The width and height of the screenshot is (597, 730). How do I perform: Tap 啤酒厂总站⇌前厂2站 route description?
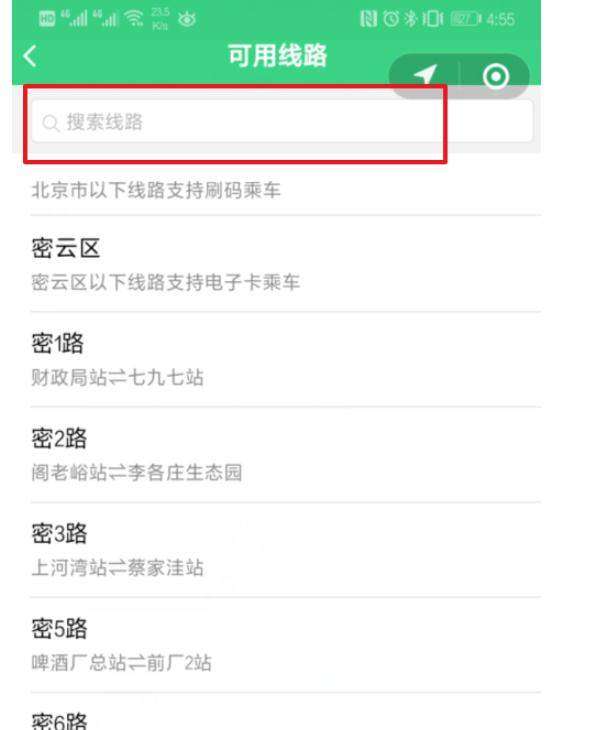(122, 662)
